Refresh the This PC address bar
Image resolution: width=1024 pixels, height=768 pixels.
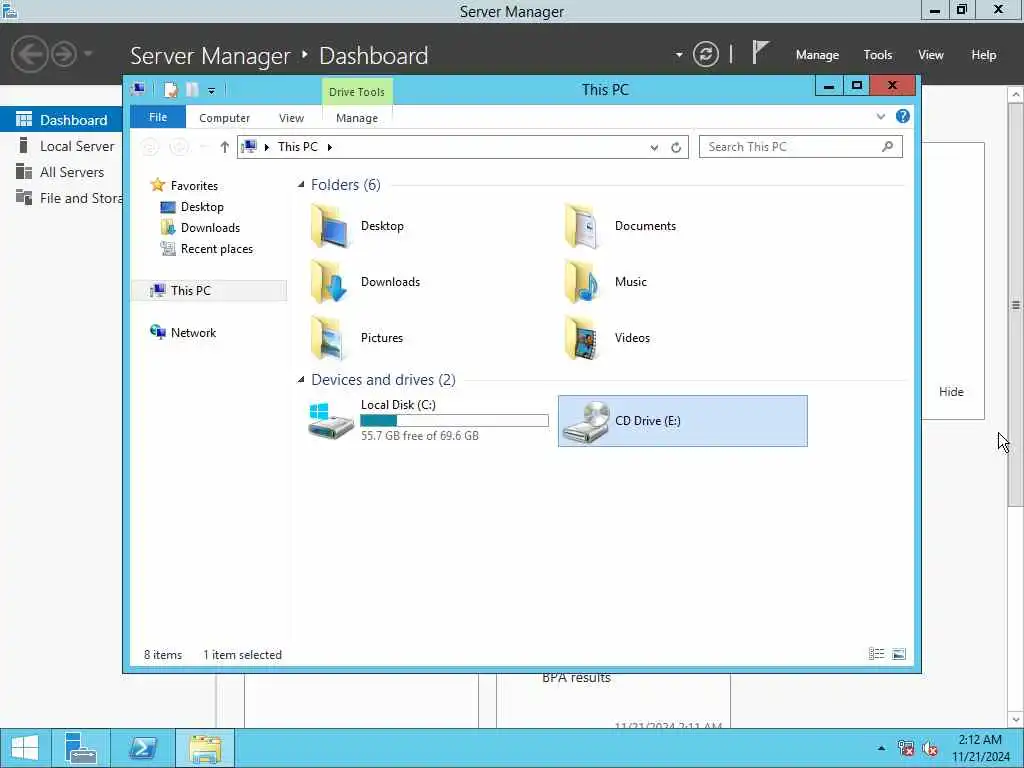pos(676,148)
